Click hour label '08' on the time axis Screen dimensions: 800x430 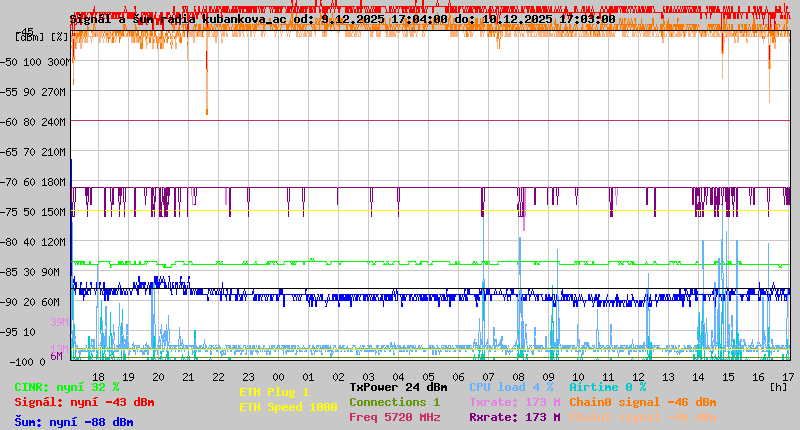(x=518, y=377)
